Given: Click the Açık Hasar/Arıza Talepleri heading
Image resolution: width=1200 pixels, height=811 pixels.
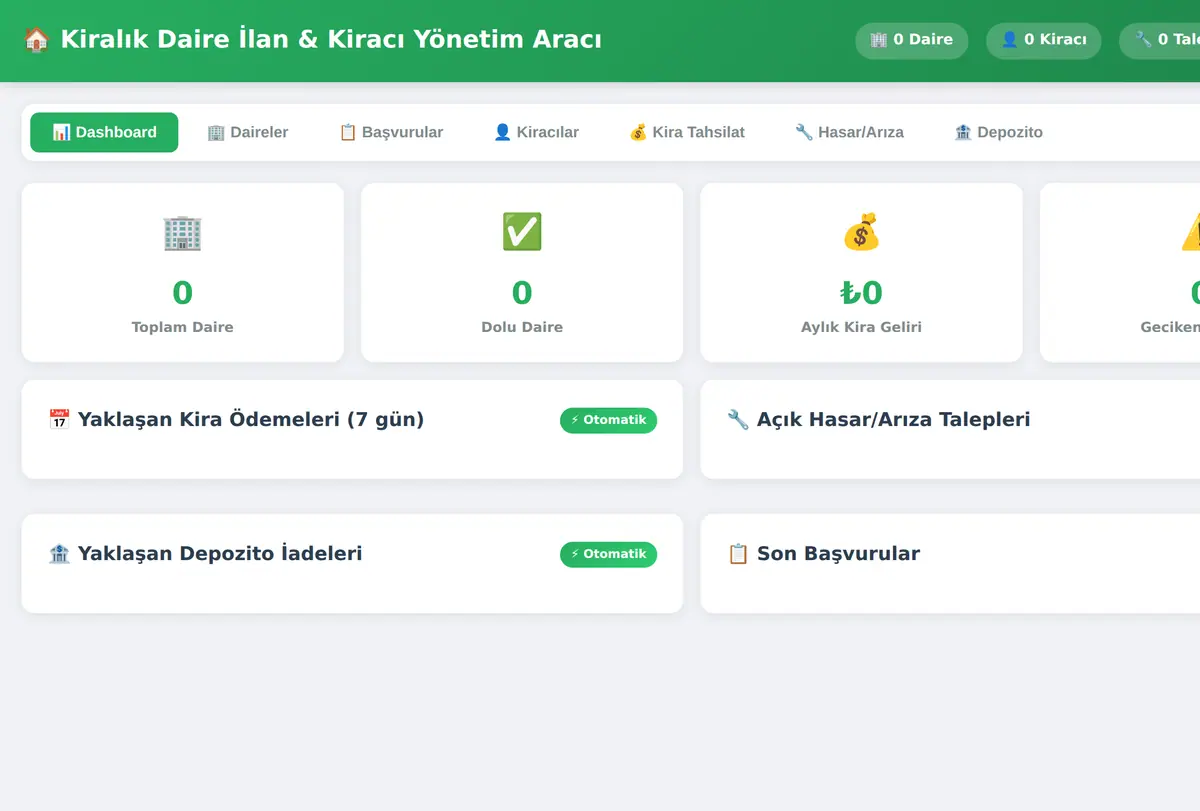Looking at the screenshot, I should coord(878,420).
